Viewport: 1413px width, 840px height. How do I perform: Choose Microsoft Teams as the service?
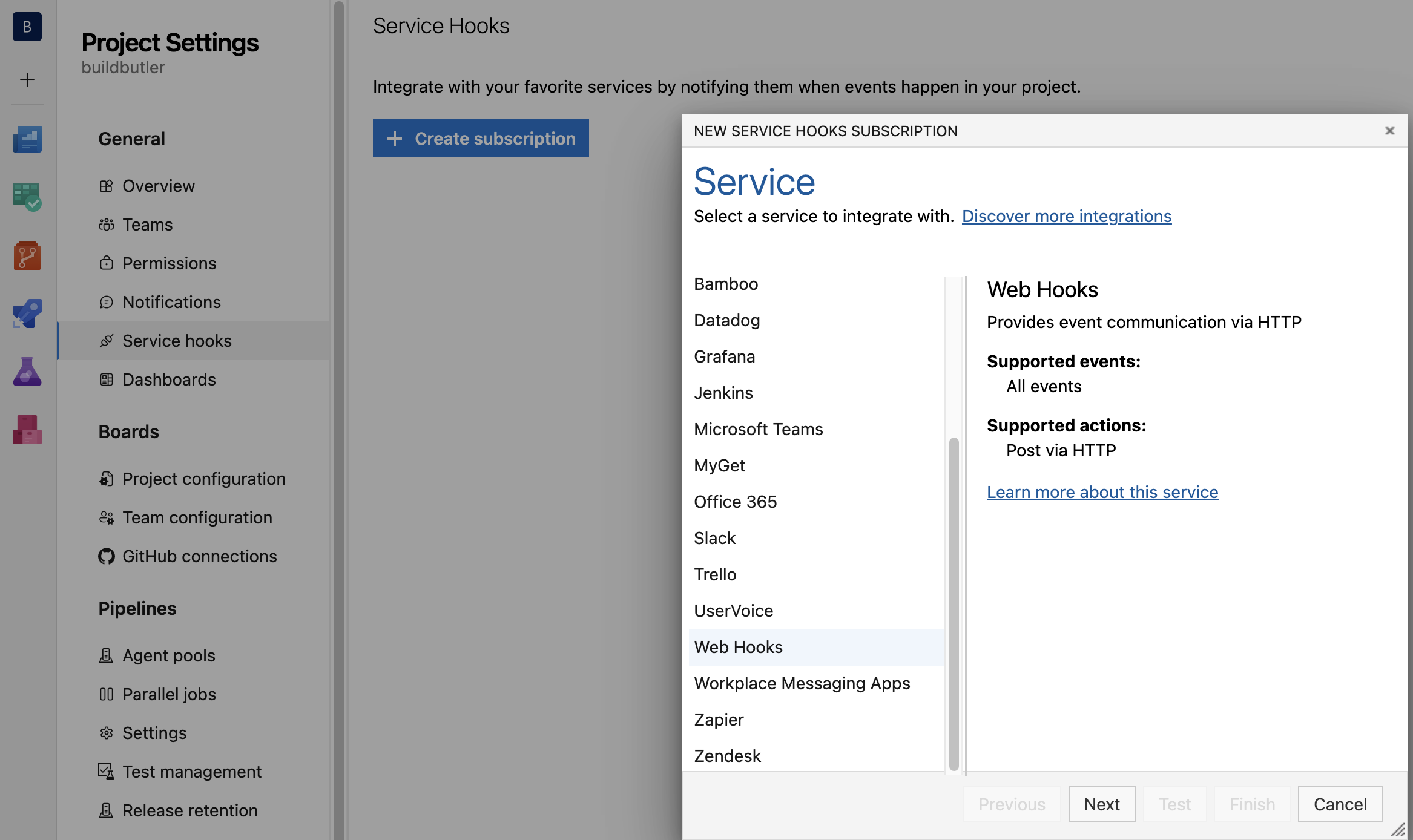click(758, 429)
